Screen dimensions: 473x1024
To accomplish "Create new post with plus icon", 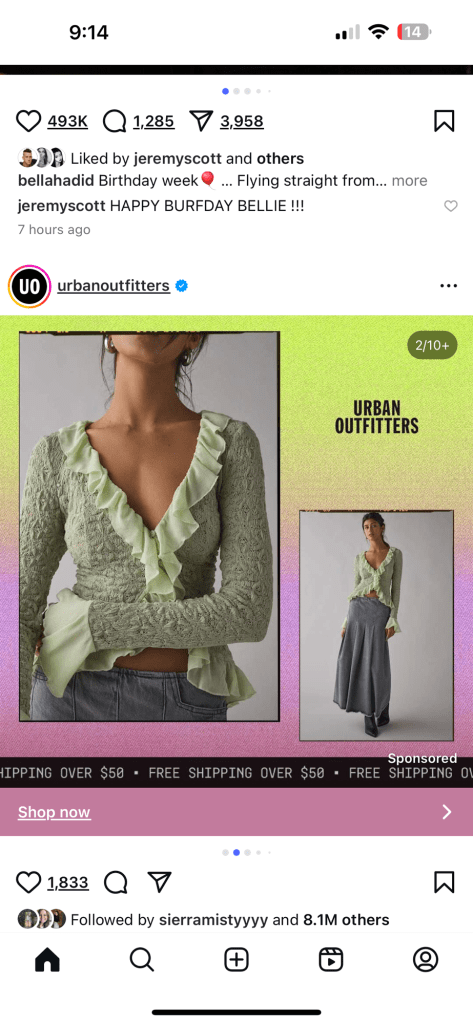I will (x=236, y=959).
